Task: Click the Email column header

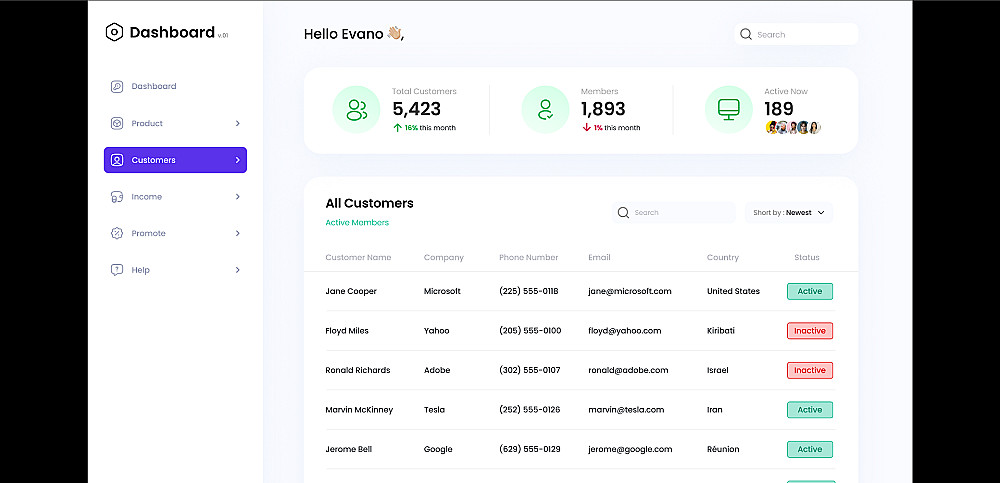Action: click(x=599, y=258)
